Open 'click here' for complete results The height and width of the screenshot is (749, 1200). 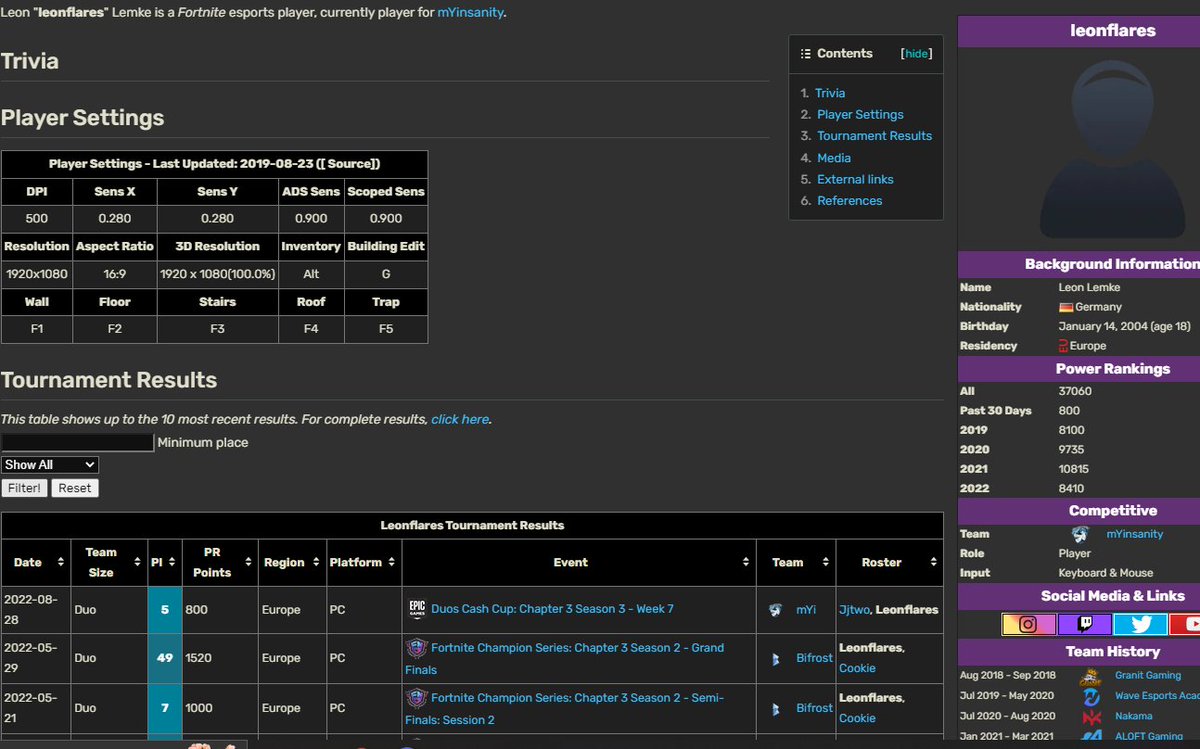(460, 419)
